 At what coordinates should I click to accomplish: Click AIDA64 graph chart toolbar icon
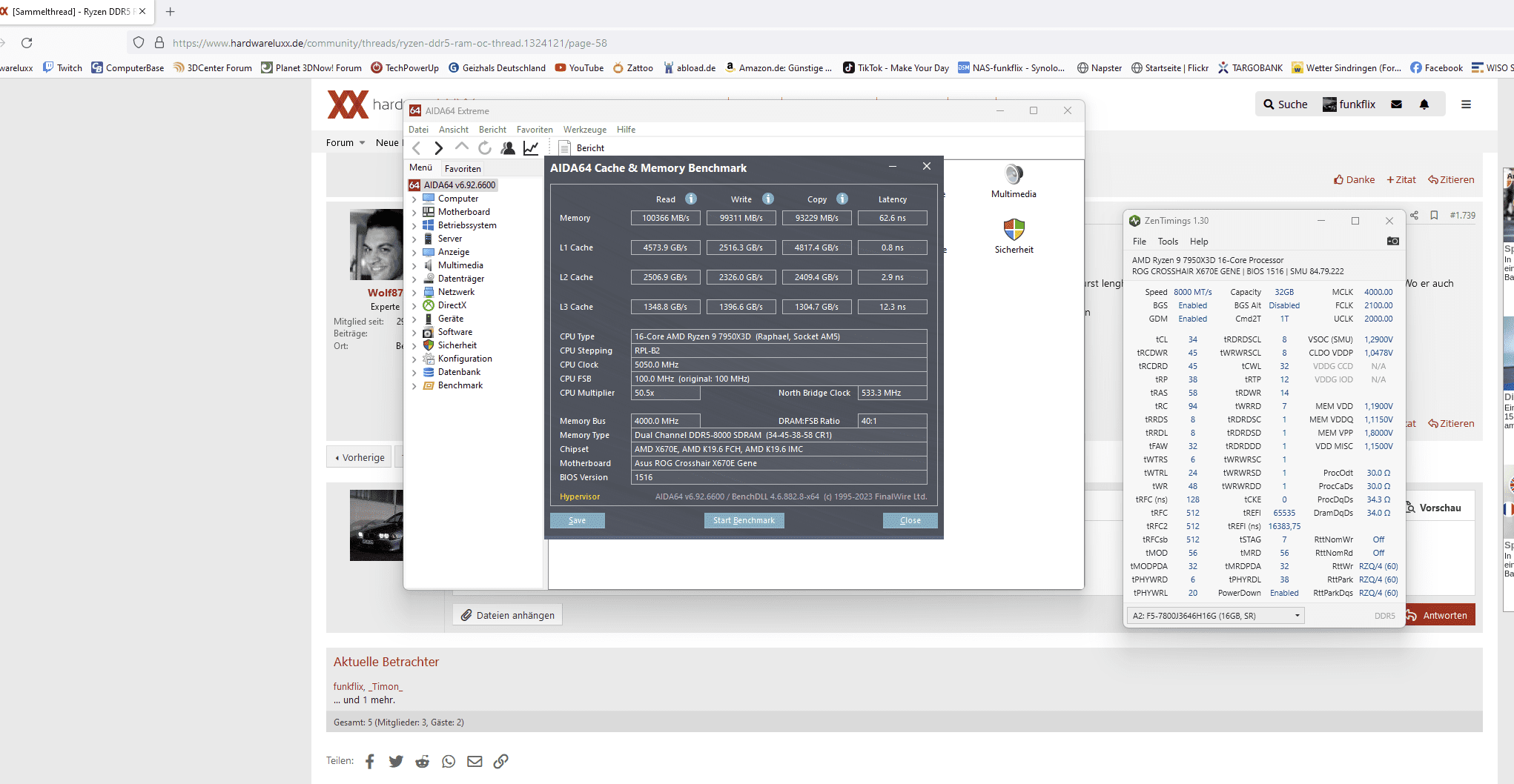pyautogui.click(x=531, y=148)
